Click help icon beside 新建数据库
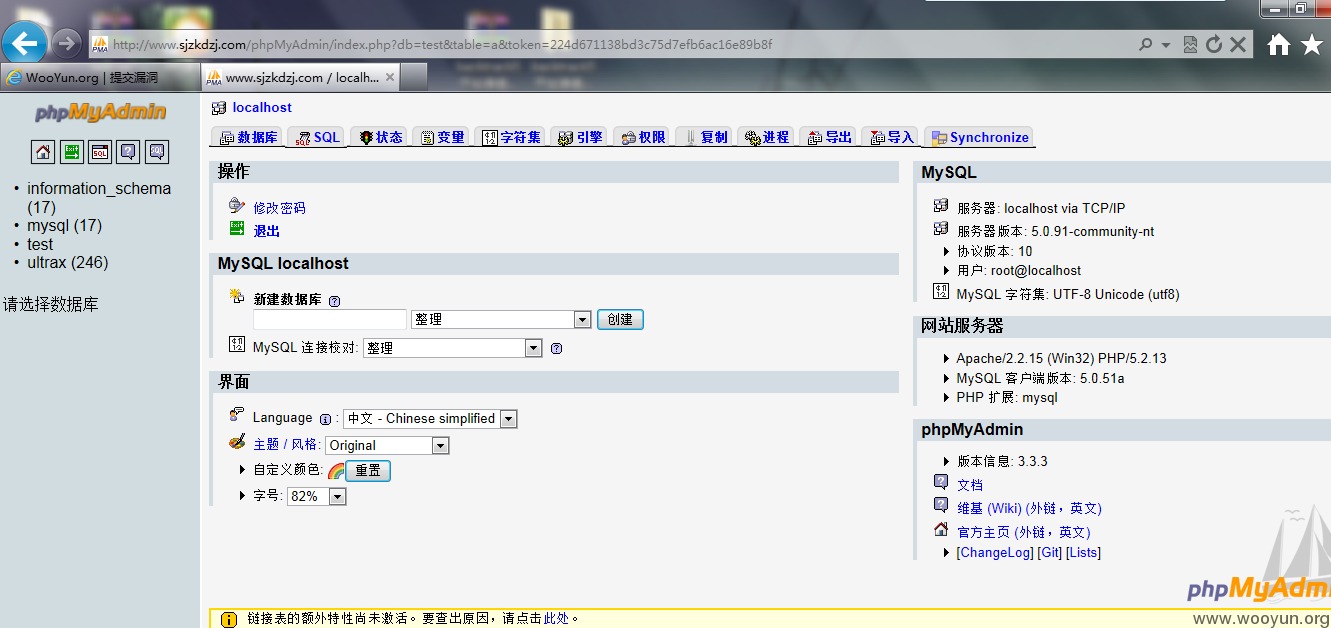 pyautogui.click(x=334, y=300)
